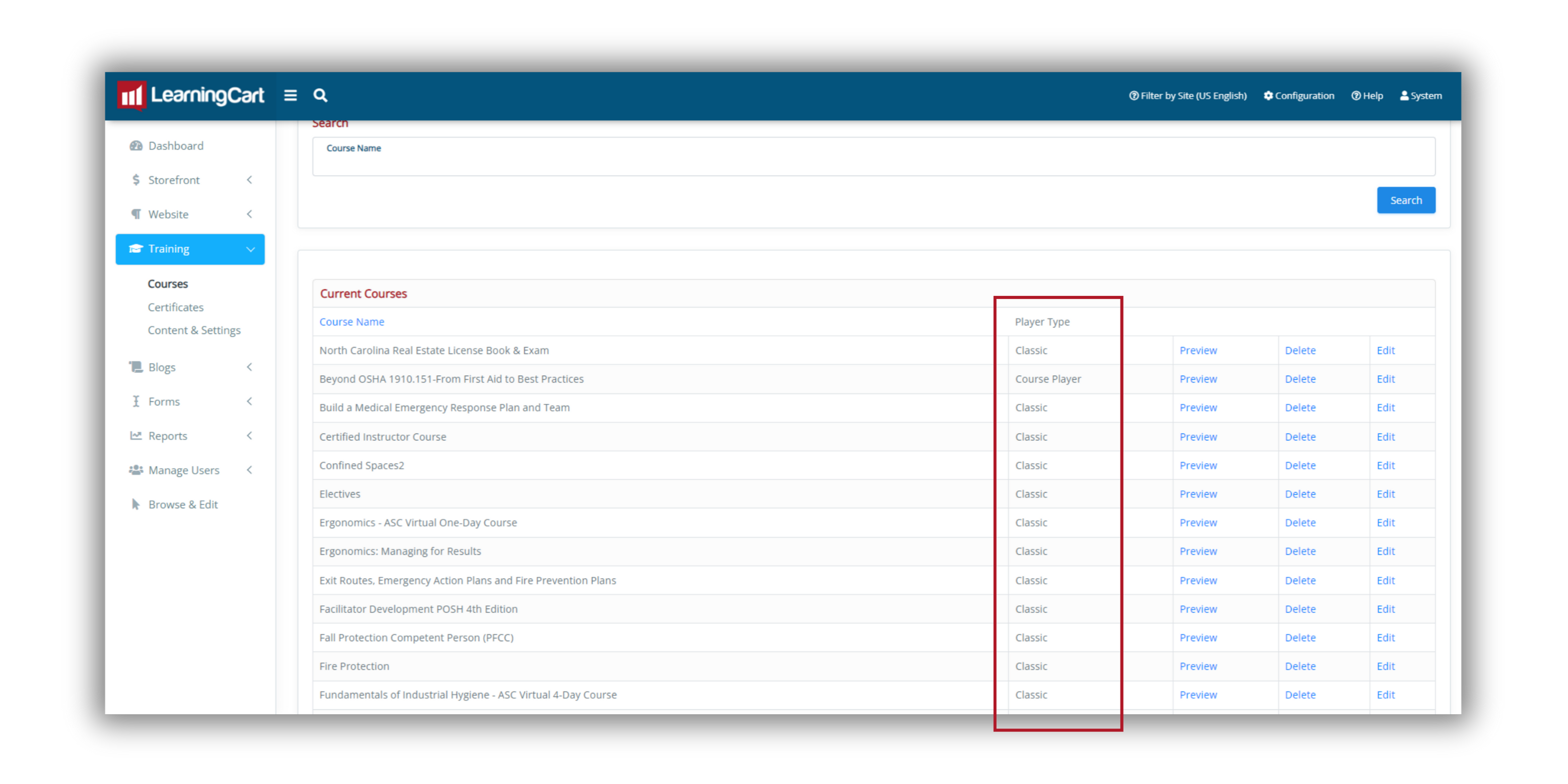Open the Configuration menu

(x=1299, y=95)
